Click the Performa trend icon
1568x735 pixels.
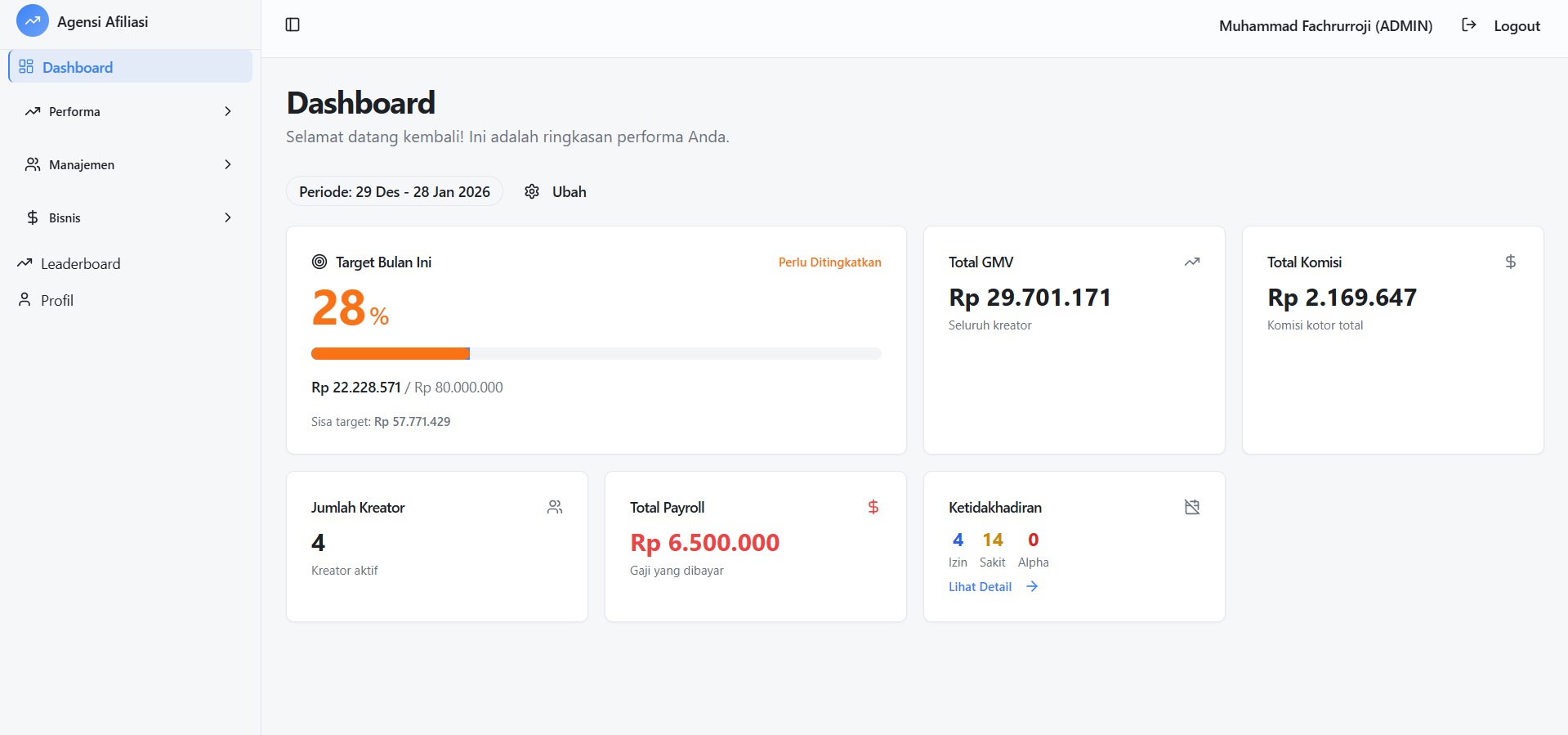tap(33, 111)
